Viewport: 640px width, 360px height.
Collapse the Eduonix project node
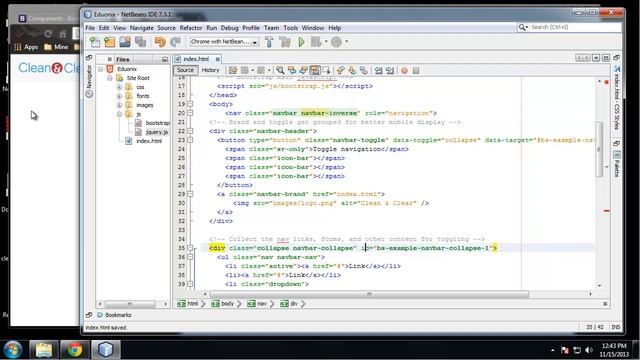click(100, 69)
